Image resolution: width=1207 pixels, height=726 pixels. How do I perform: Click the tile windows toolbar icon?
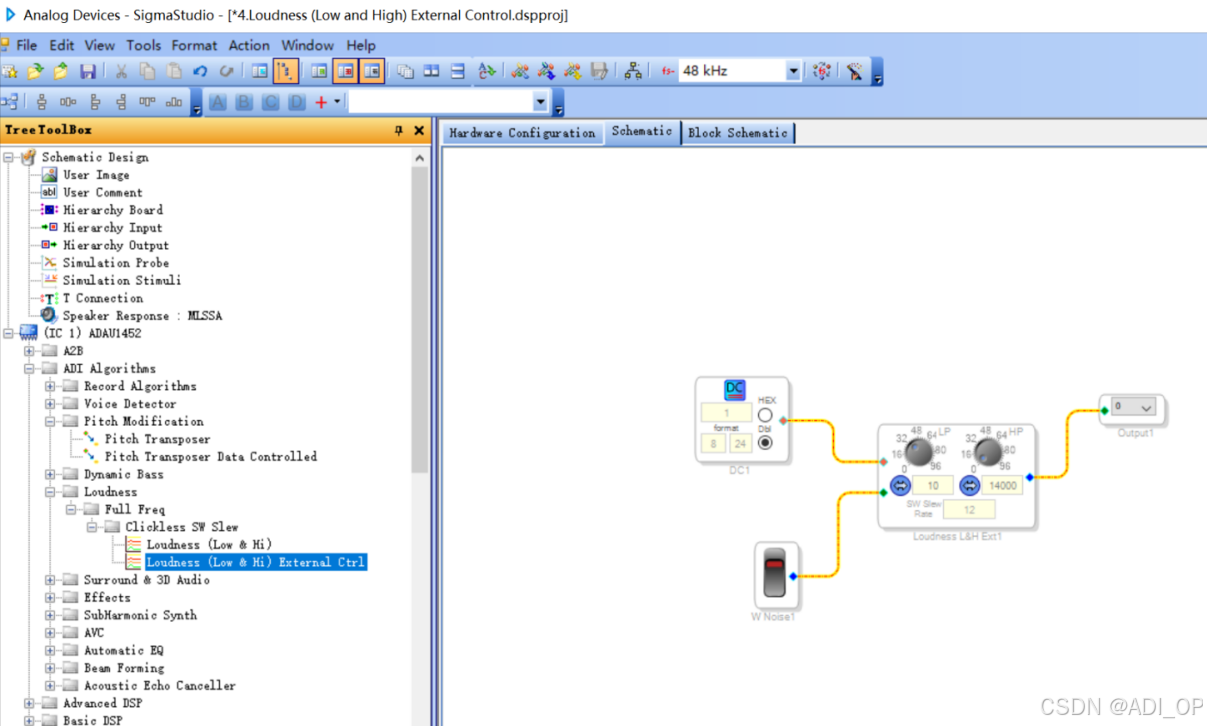(x=431, y=71)
